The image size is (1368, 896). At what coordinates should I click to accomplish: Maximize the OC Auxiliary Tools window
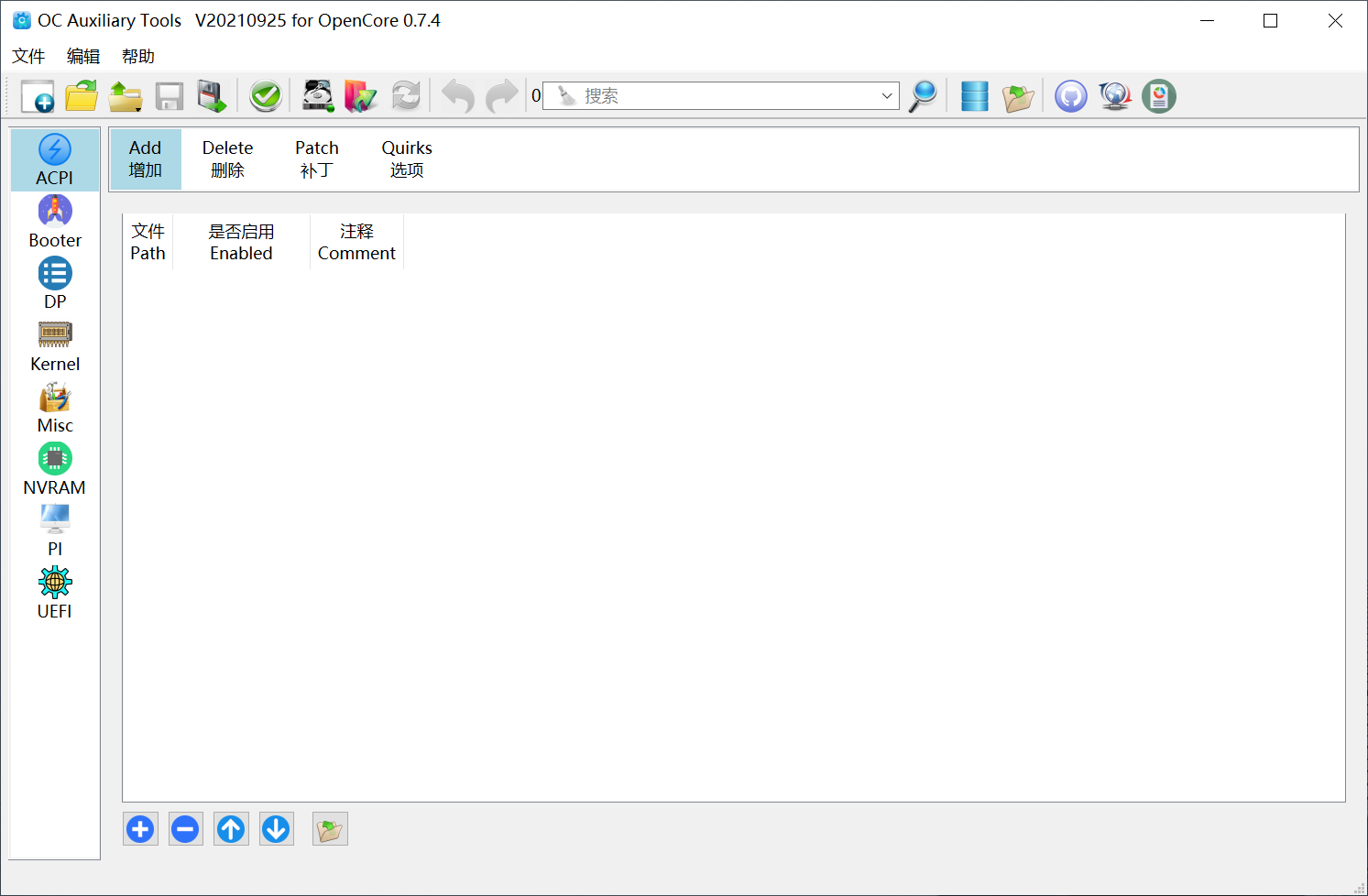pos(1270,20)
